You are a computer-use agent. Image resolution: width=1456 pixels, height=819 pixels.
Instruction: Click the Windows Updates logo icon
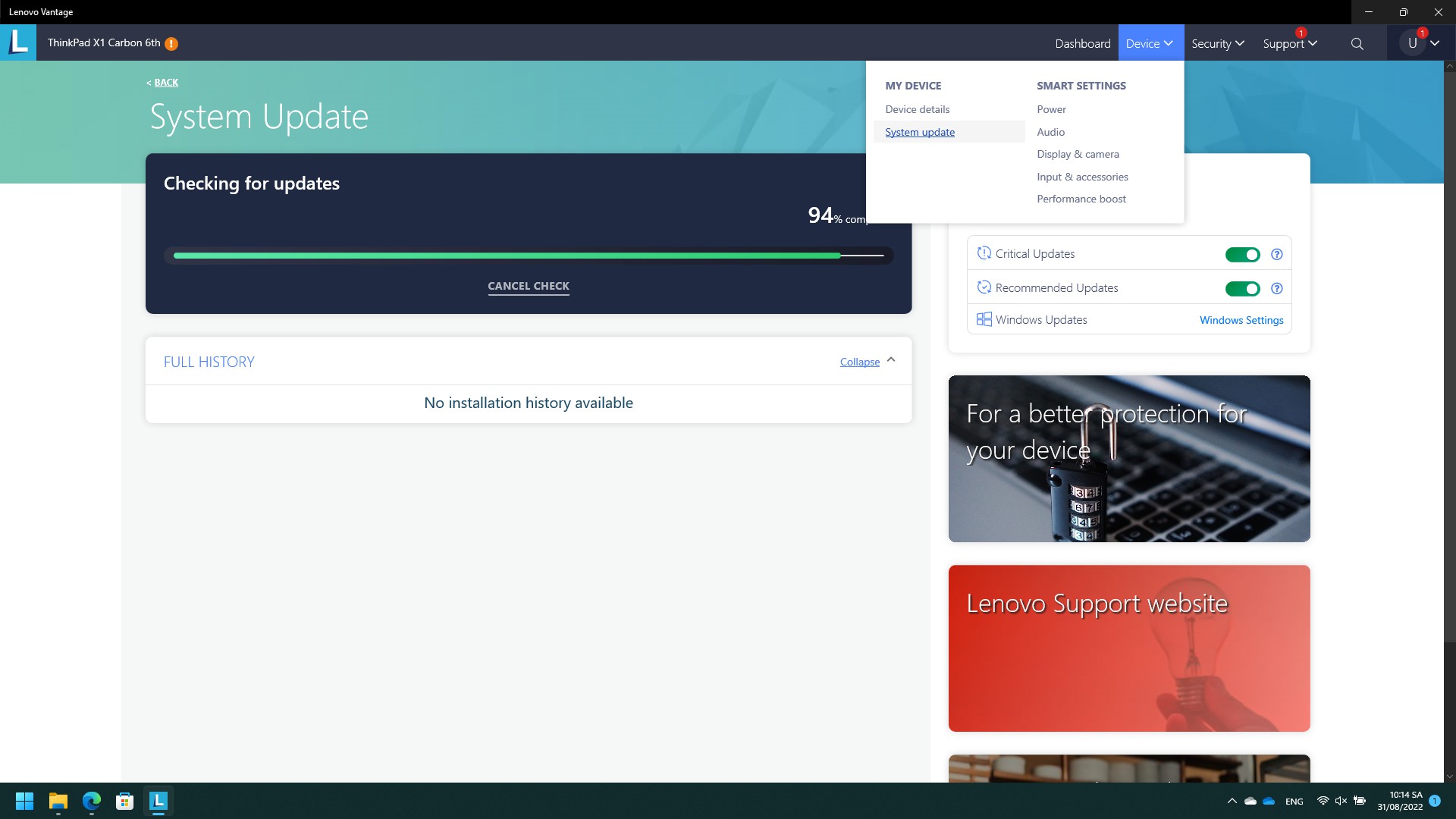click(x=984, y=319)
